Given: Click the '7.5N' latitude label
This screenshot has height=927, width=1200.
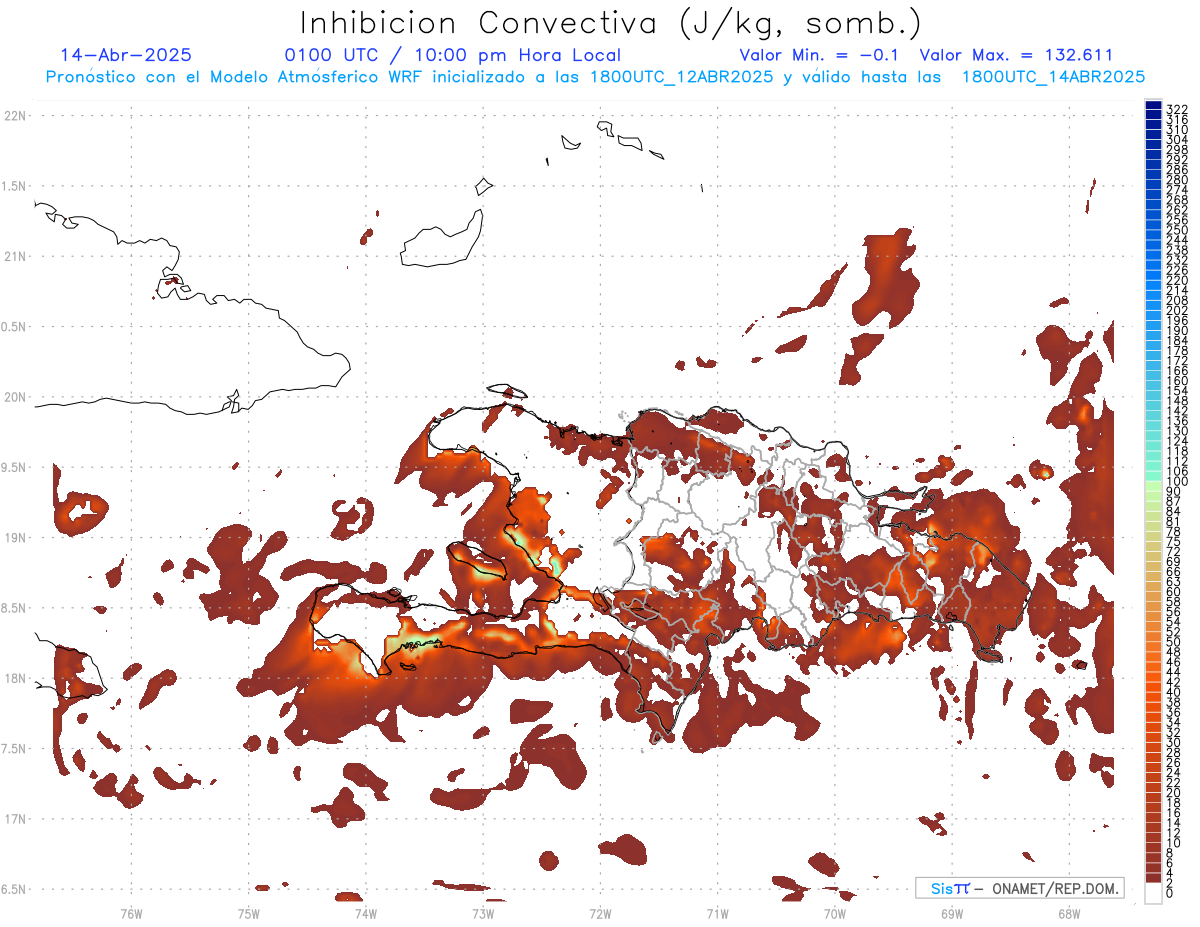Looking at the screenshot, I should 15,749.
